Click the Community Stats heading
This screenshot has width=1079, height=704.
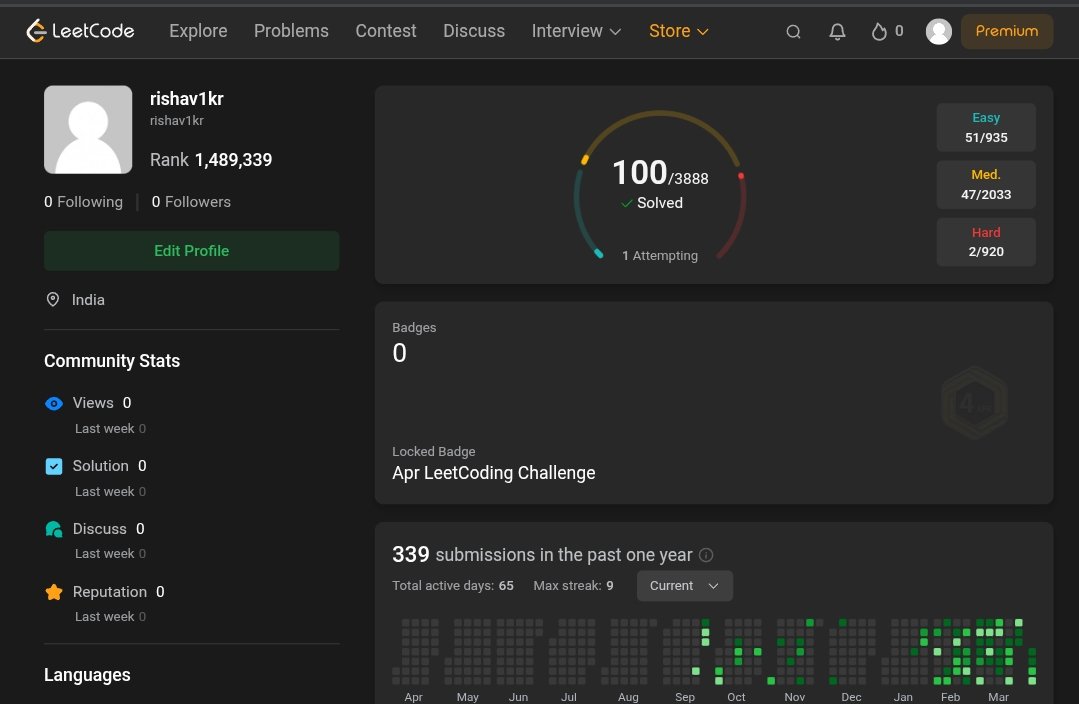click(111, 361)
